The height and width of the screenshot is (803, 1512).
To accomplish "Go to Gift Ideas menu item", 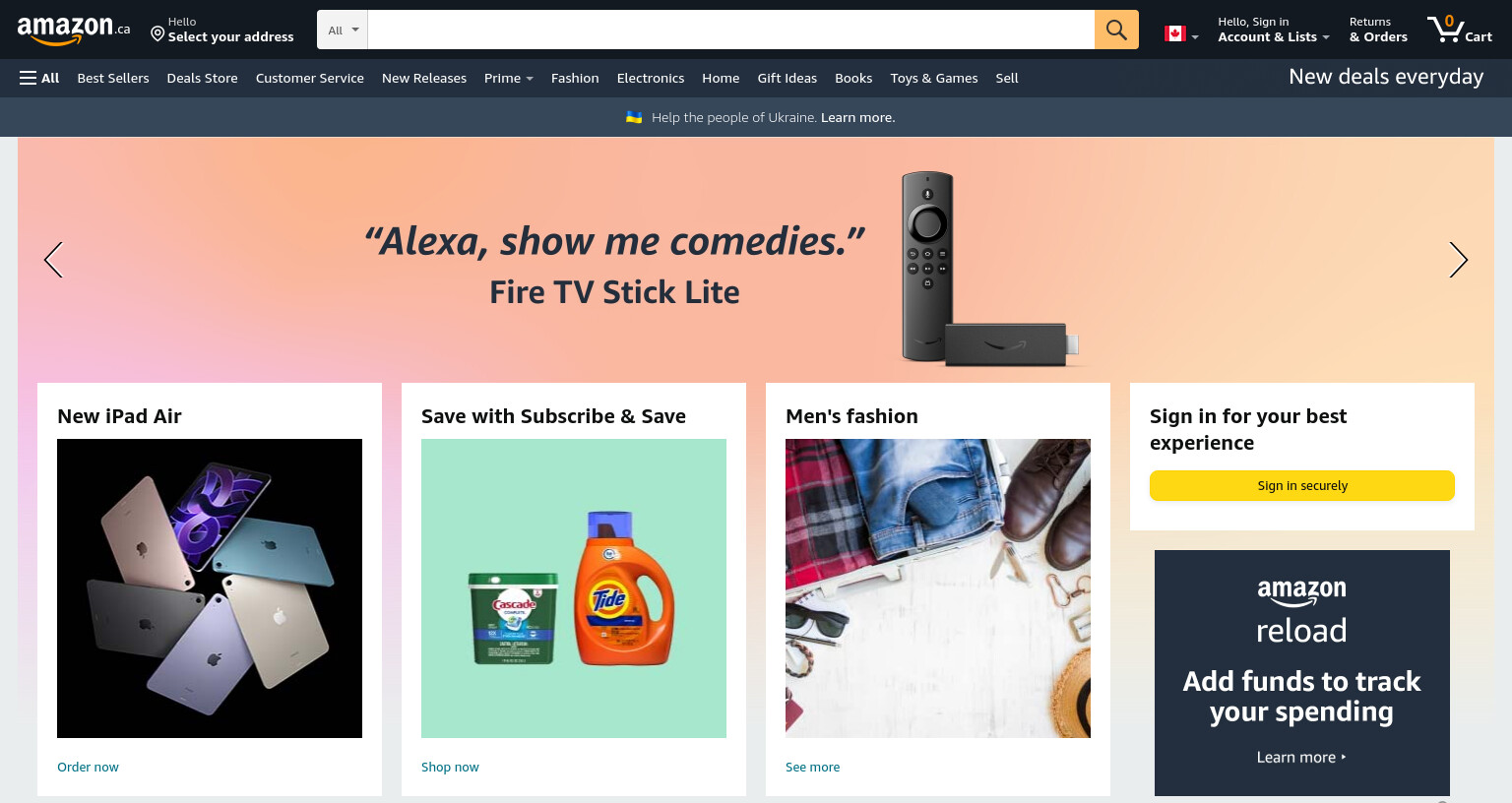I will 787,78.
